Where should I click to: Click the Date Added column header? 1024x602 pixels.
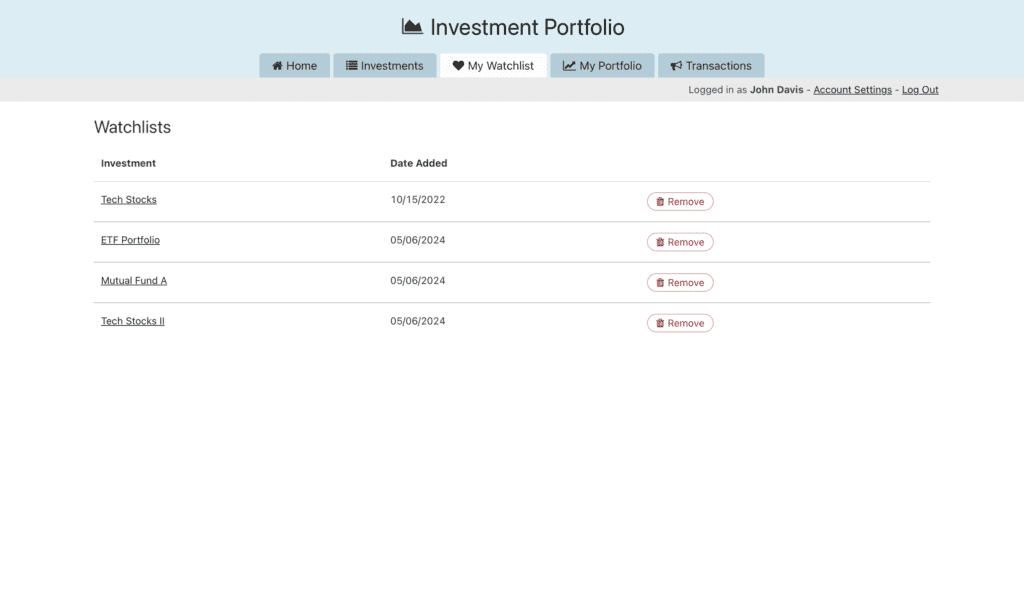click(x=418, y=163)
